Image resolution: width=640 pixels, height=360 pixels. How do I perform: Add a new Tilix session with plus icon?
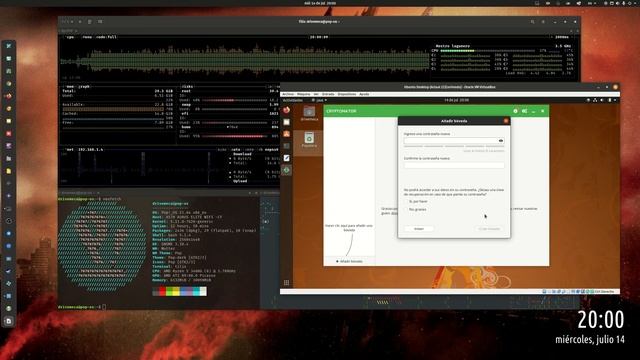click(x=80, y=22)
